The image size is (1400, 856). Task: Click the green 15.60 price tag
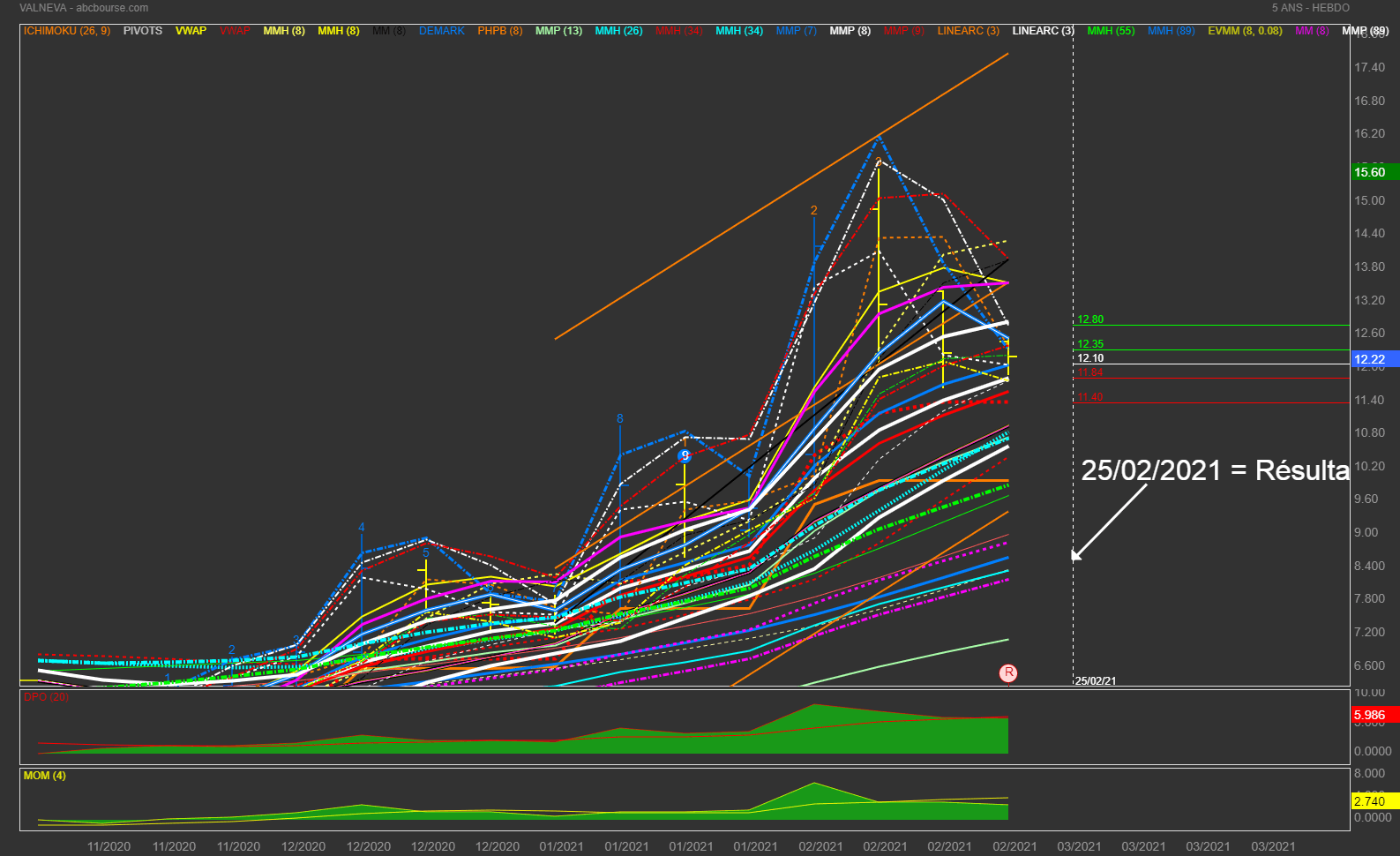(x=1374, y=172)
